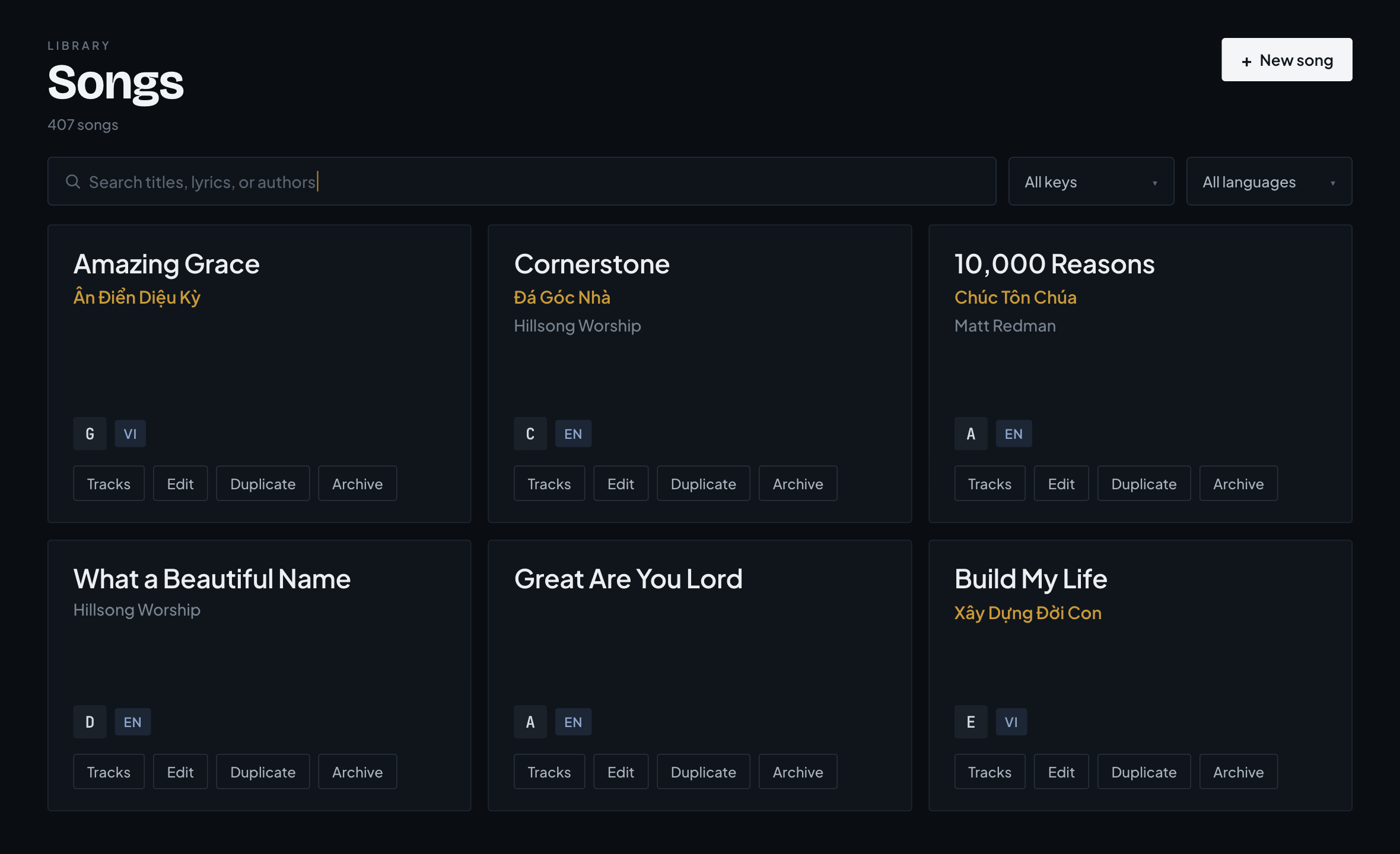1400x854 pixels.
Task: Duplicate Great Are You Lord
Action: [x=704, y=772]
